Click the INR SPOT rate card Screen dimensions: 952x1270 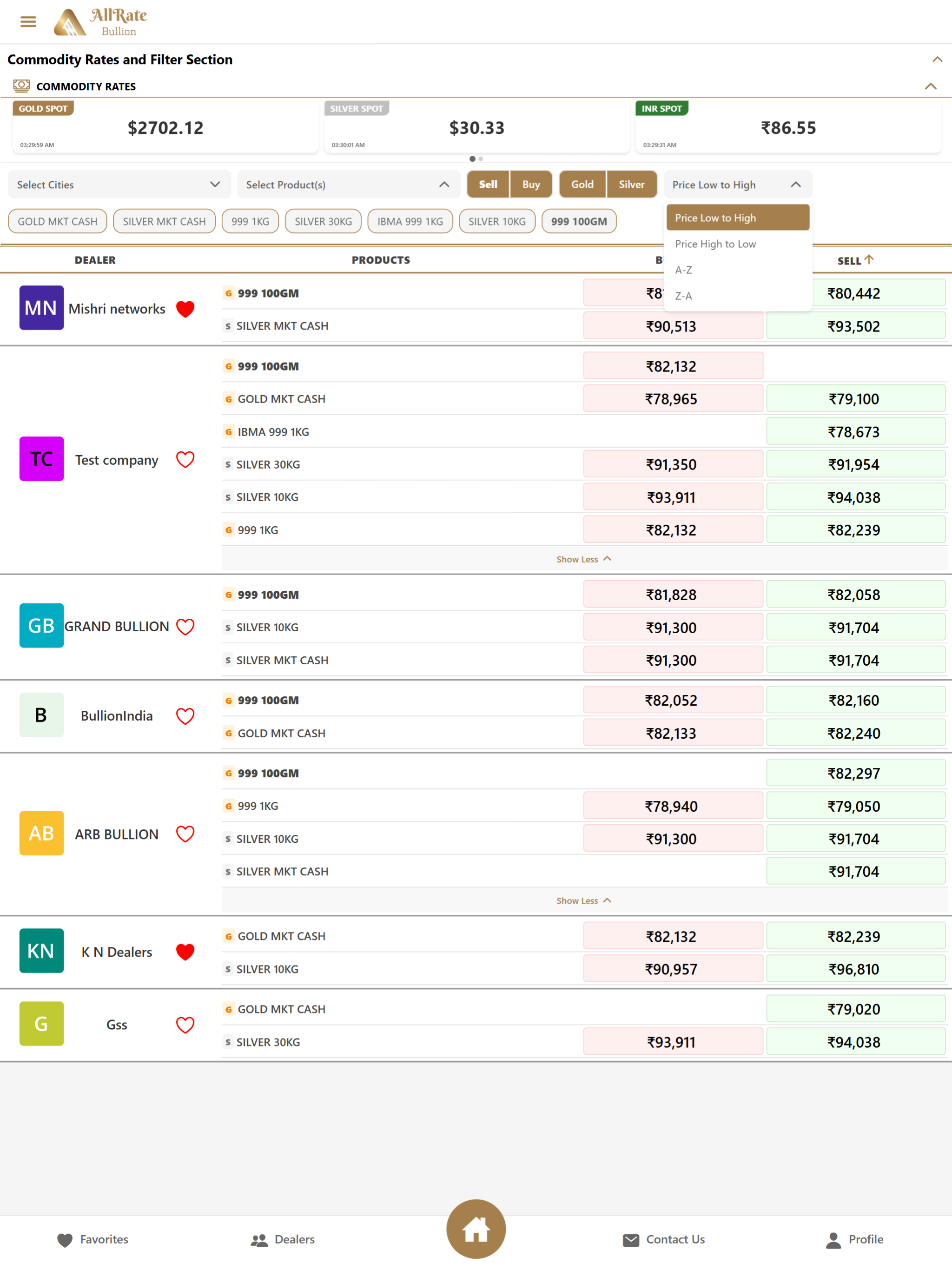click(788, 126)
